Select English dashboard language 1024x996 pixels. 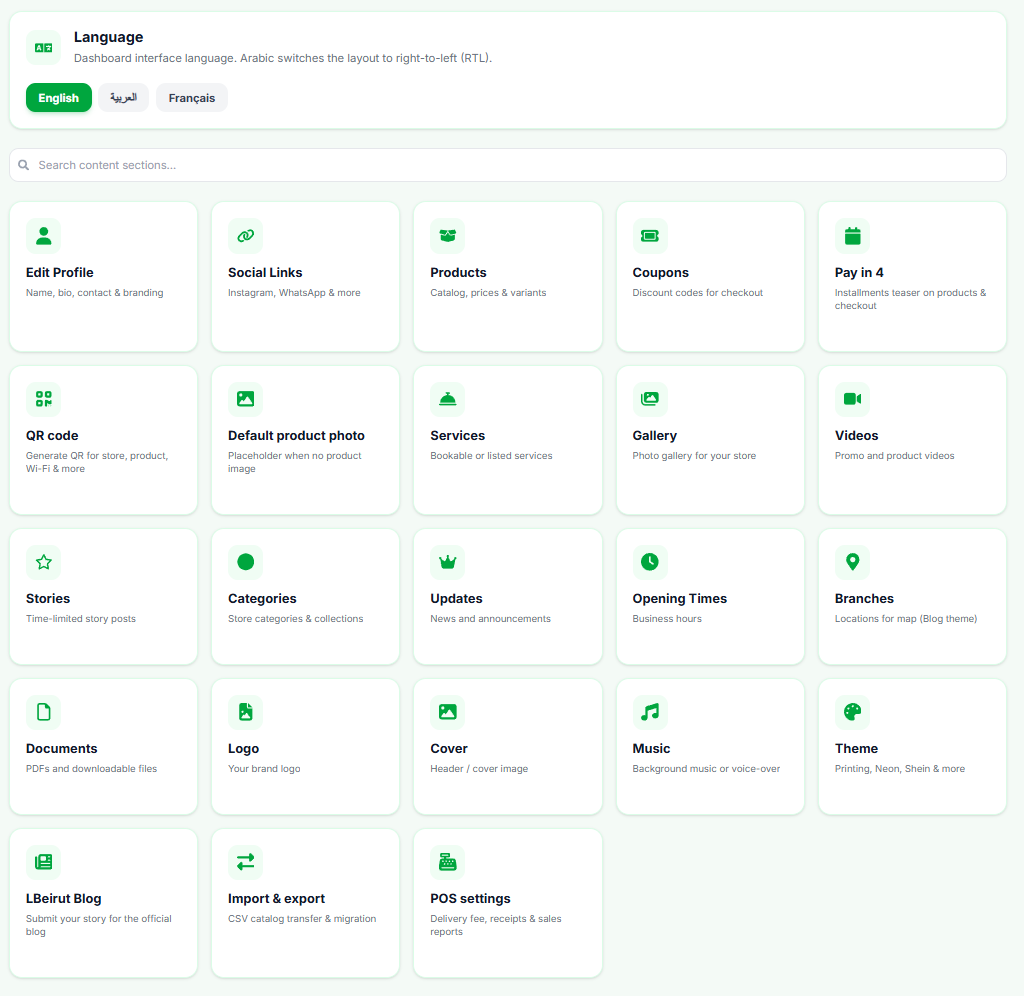(x=59, y=98)
